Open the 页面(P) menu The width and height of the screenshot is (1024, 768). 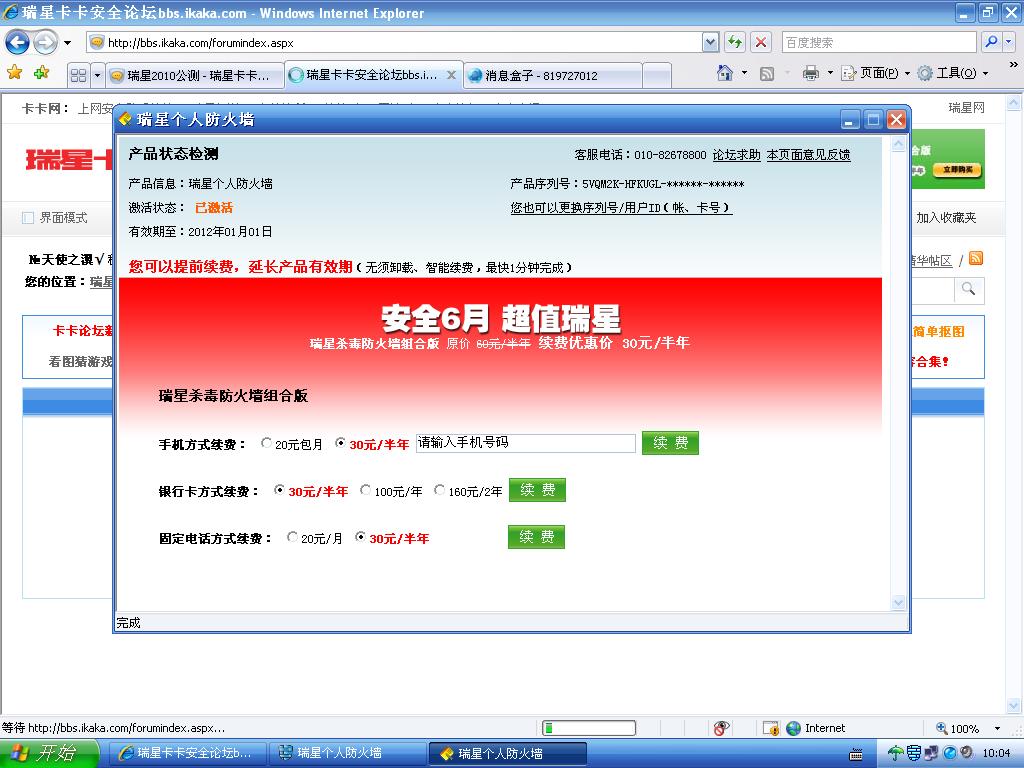pos(876,73)
